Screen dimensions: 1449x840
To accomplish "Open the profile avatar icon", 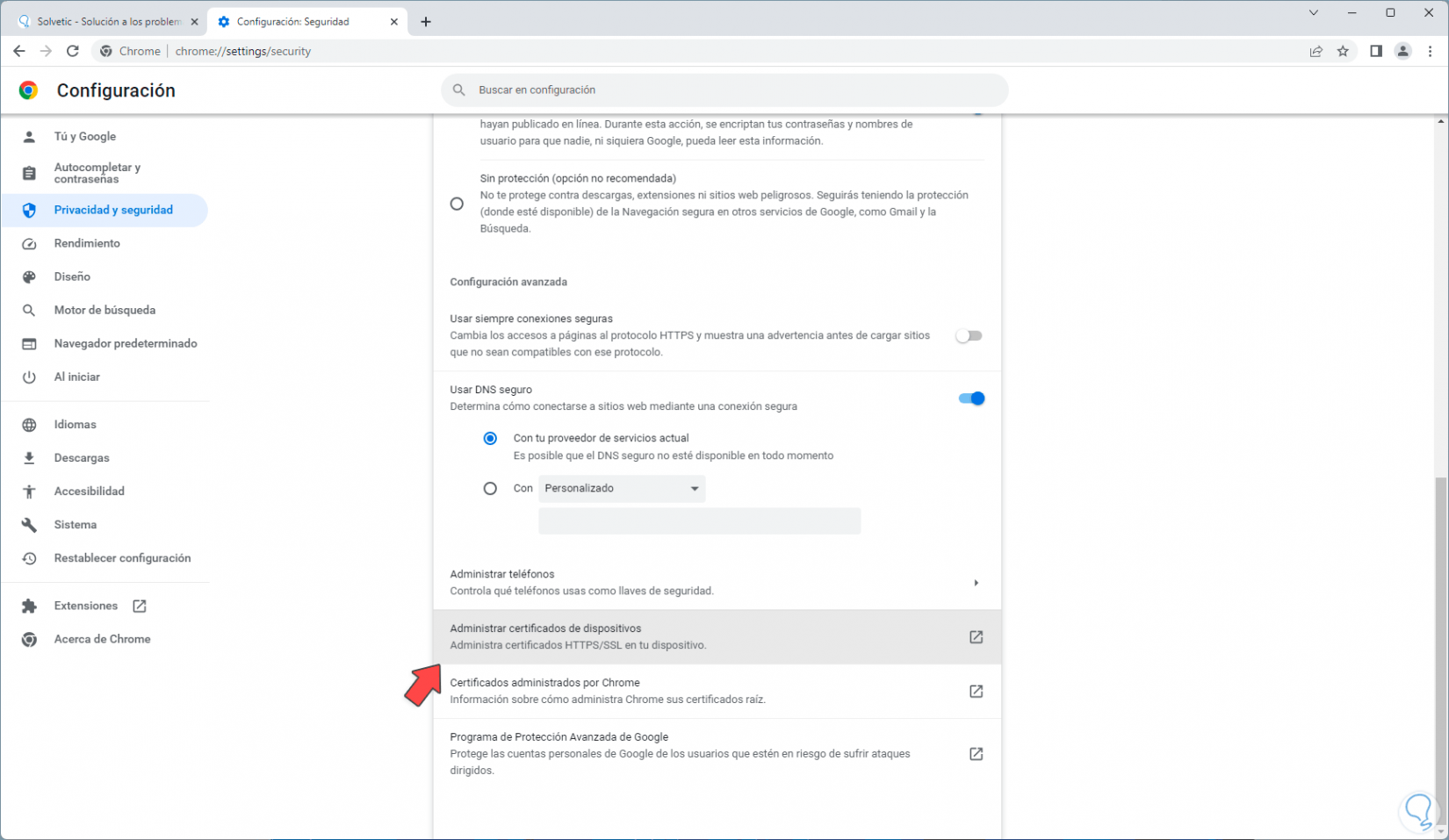I will (1403, 51).
